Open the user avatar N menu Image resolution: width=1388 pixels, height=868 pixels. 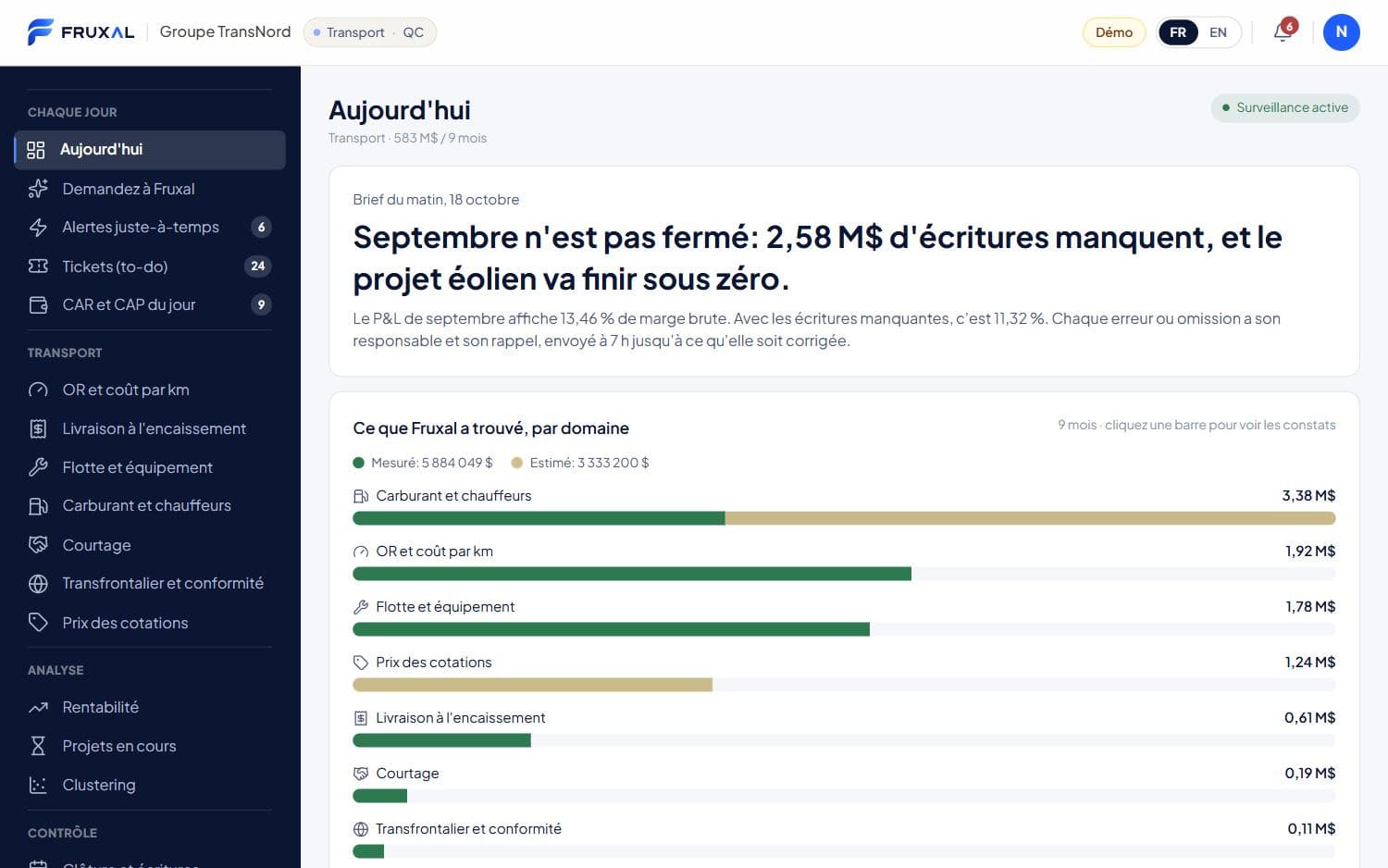[x=1341, y=32]
